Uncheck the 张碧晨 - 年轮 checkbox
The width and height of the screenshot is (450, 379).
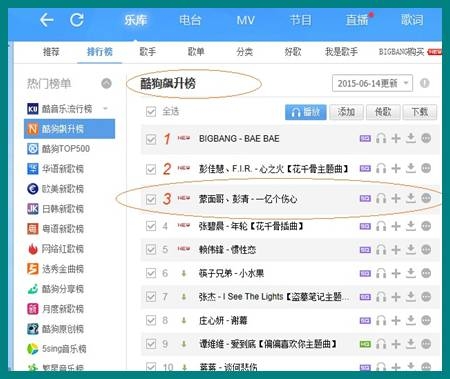151,226
